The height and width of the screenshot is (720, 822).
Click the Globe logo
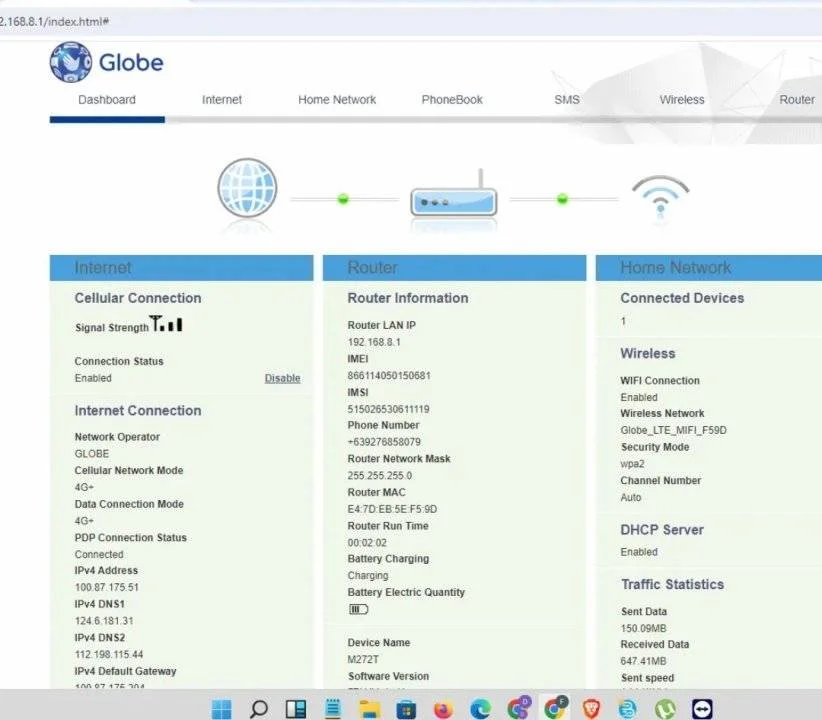(x=106, y=62)
